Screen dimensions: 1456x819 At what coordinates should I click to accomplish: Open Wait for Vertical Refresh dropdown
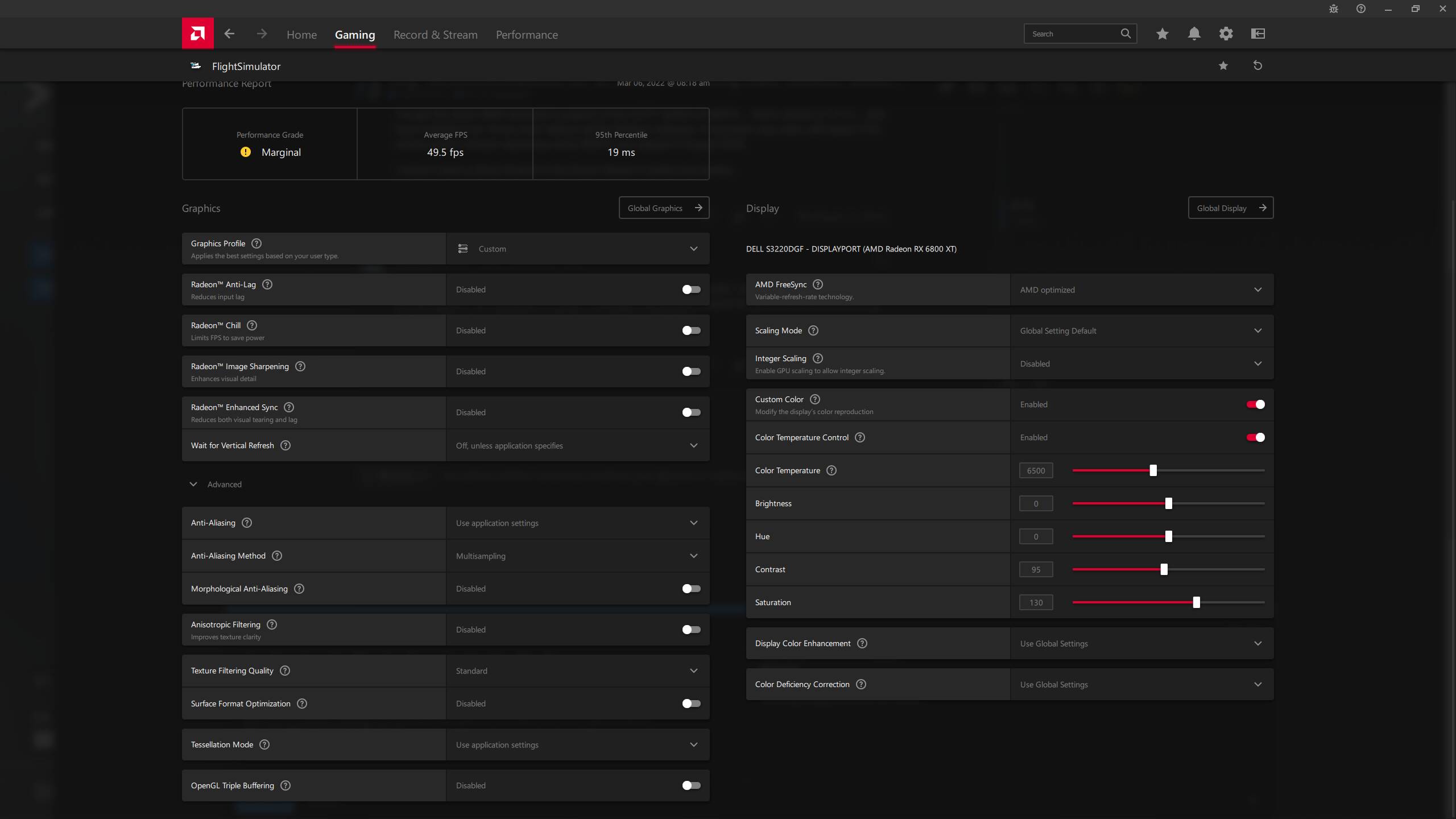click(578, 445)
